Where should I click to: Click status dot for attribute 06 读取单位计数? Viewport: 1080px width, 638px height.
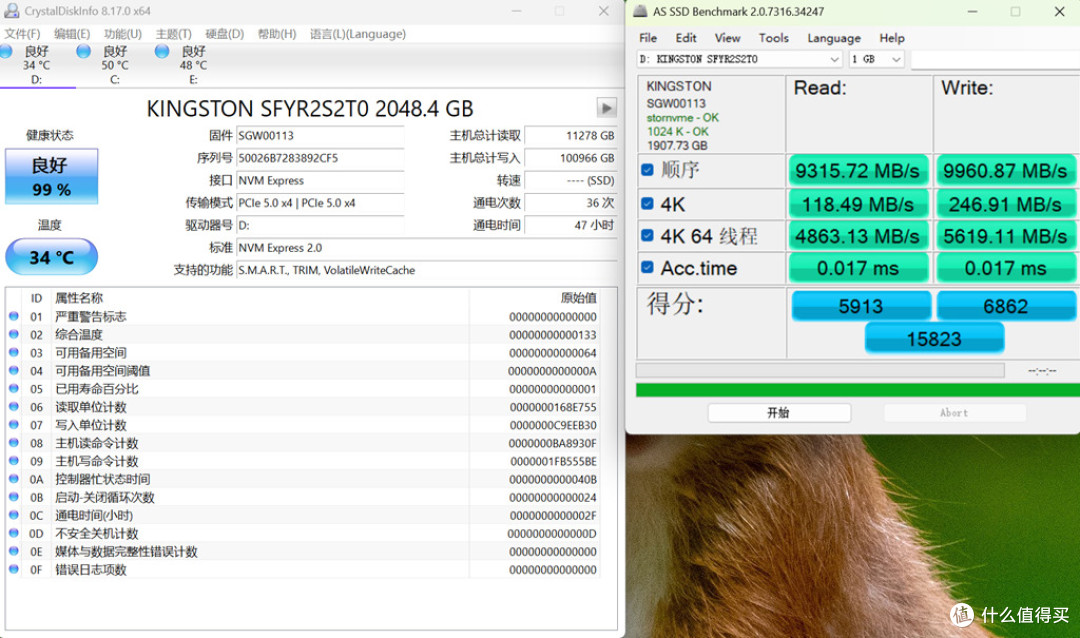[14, 407]
